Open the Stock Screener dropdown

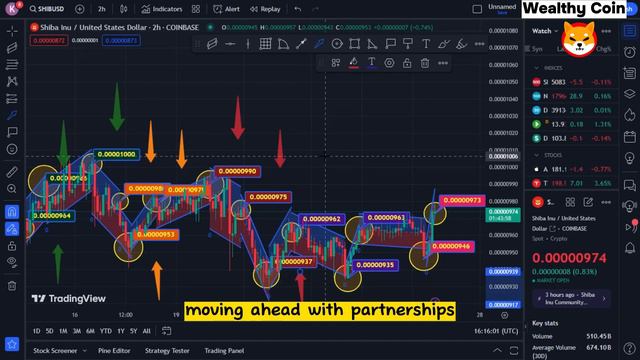(60, 351)
